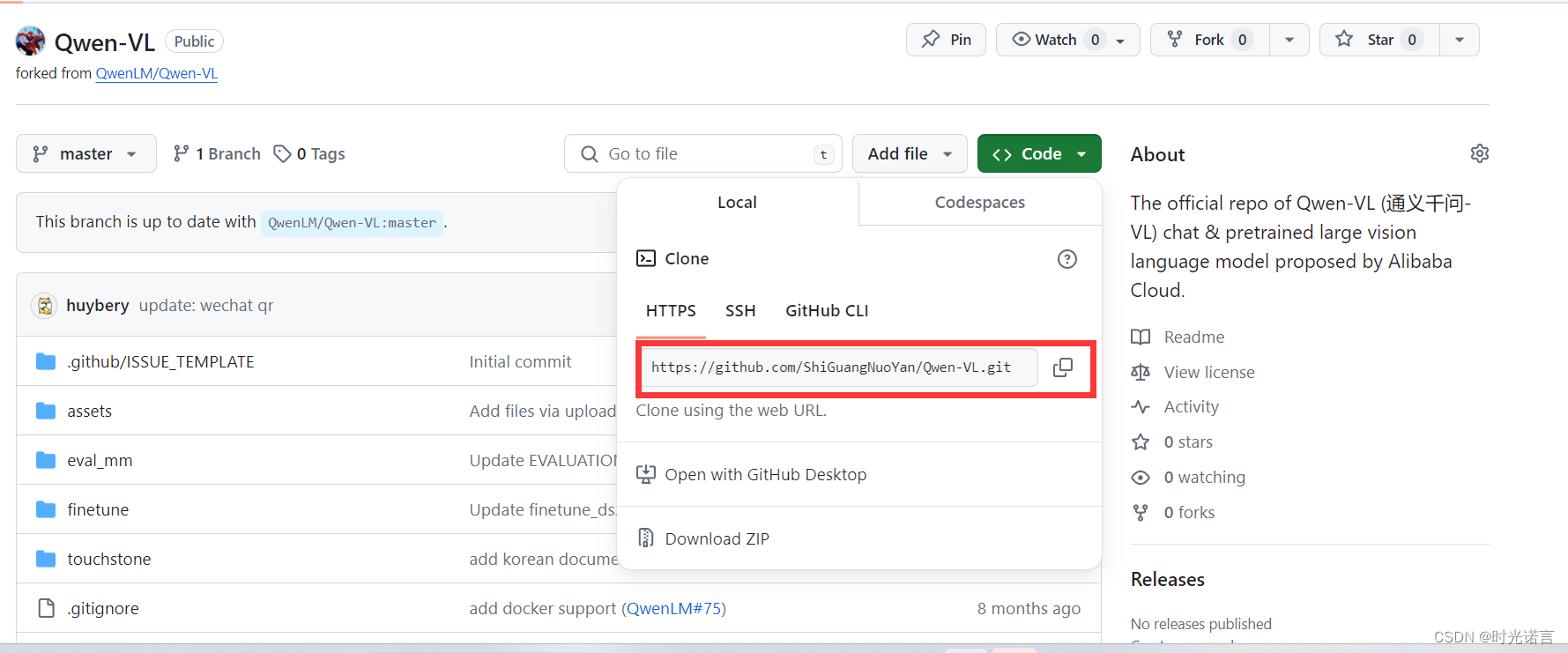Open the huybery author profile link
This screenshot has height=653, width=1568.
(x=98, y=305)
